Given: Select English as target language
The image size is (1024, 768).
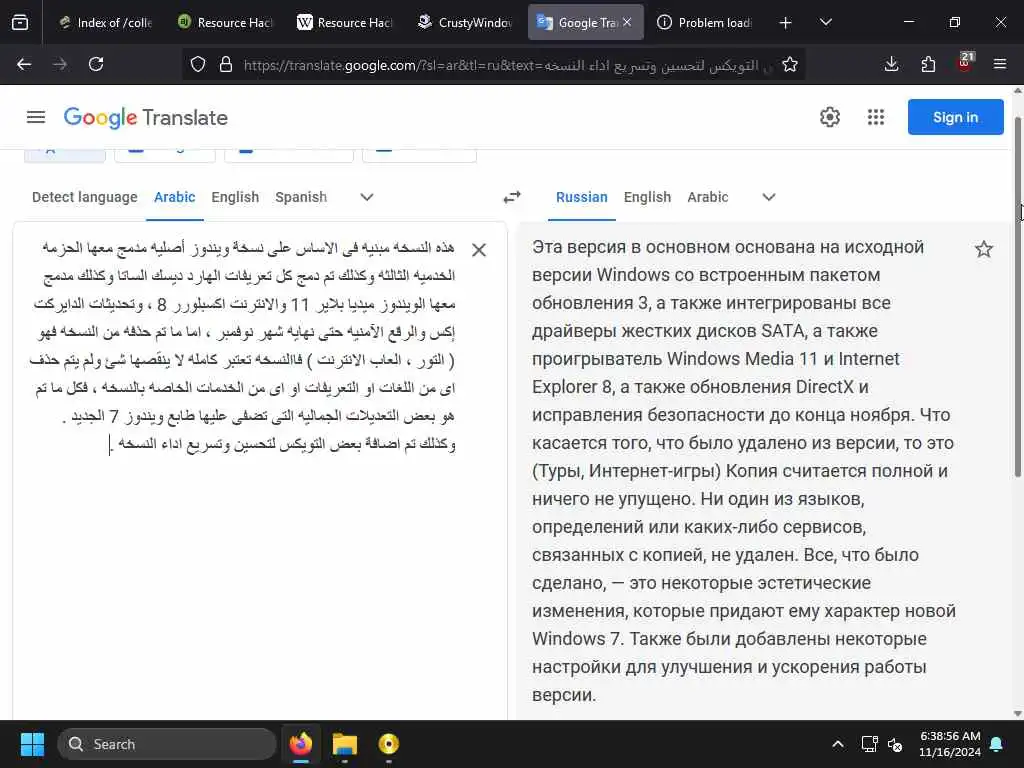Looking at the screenshot, I should click(x=647, y=197).
